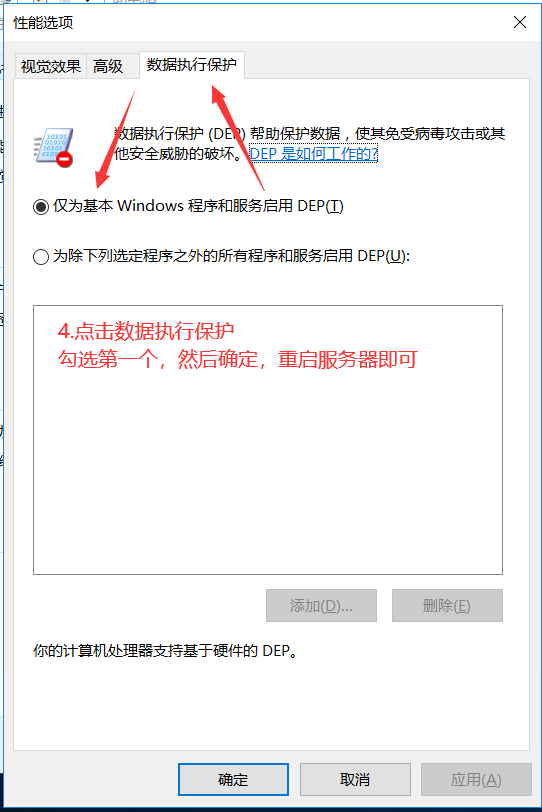Switch to the 视觉效果 tab

click(51, 66)
